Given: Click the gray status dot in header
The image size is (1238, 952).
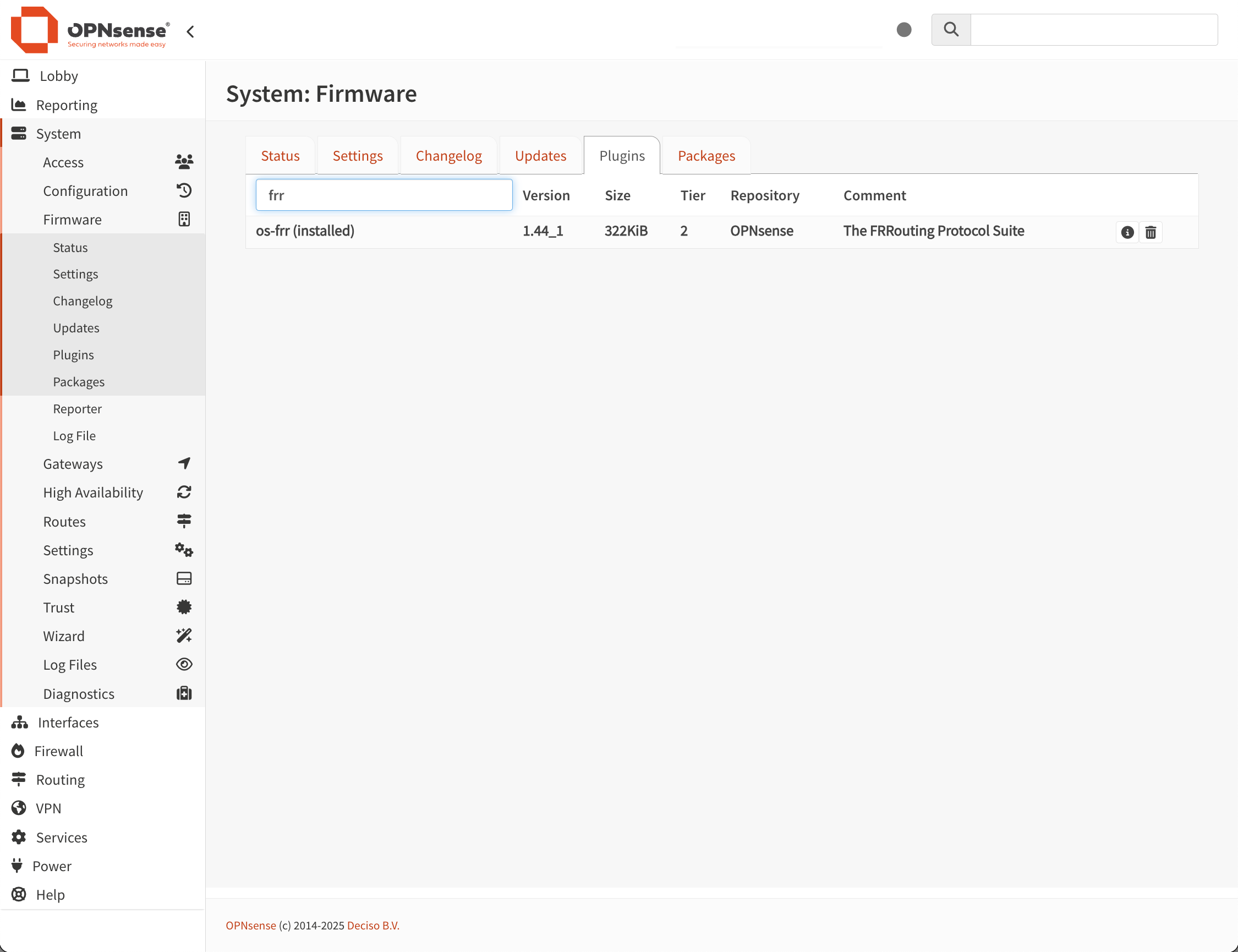Looking at the screenshot, I should coord(903,30).
